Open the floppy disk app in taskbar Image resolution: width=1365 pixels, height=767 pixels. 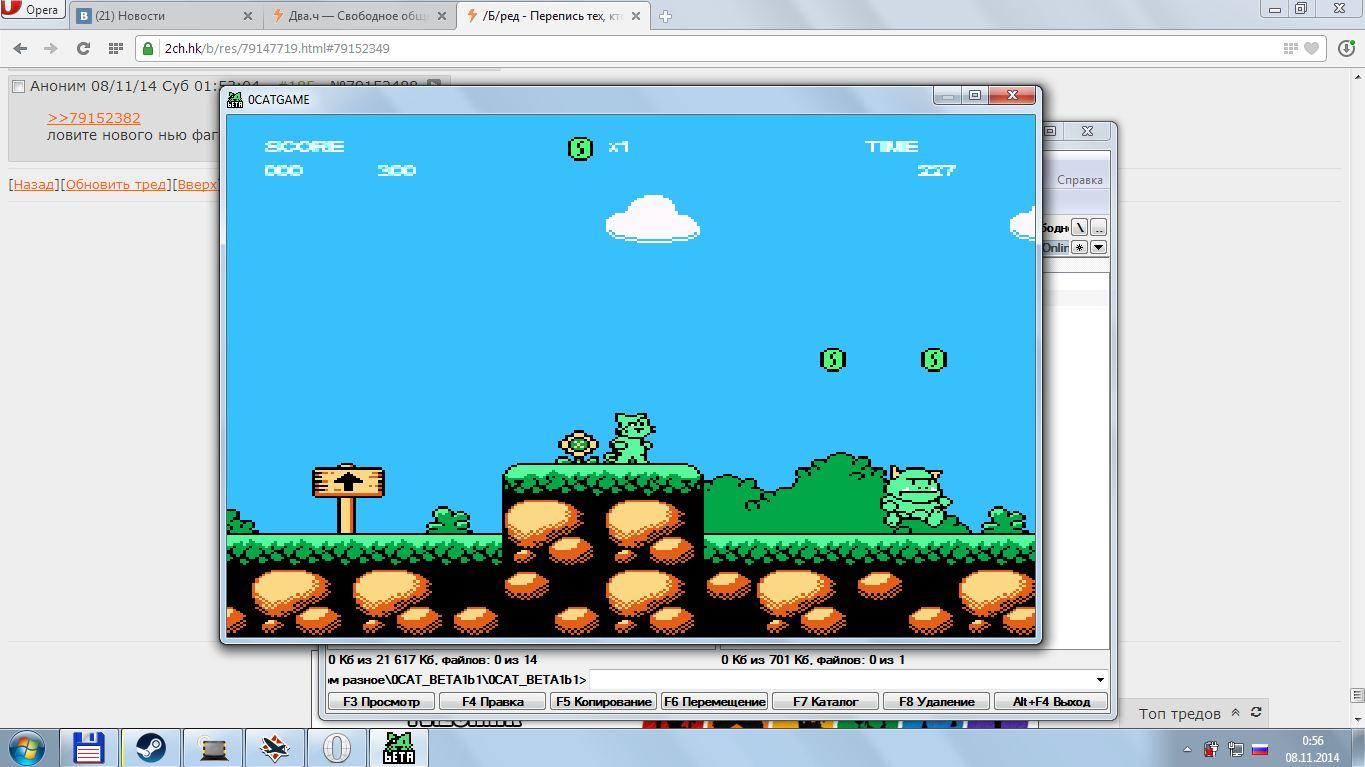point(89,748)
